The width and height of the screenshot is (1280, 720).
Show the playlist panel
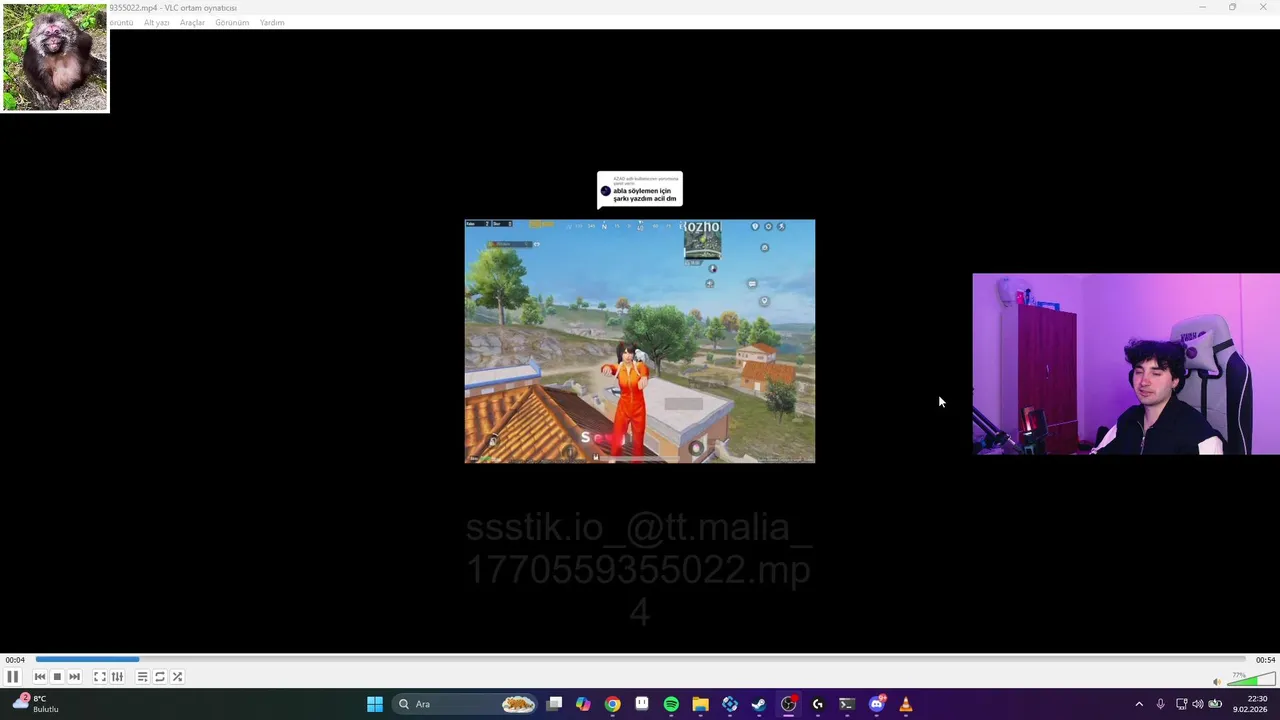[143, 677]
